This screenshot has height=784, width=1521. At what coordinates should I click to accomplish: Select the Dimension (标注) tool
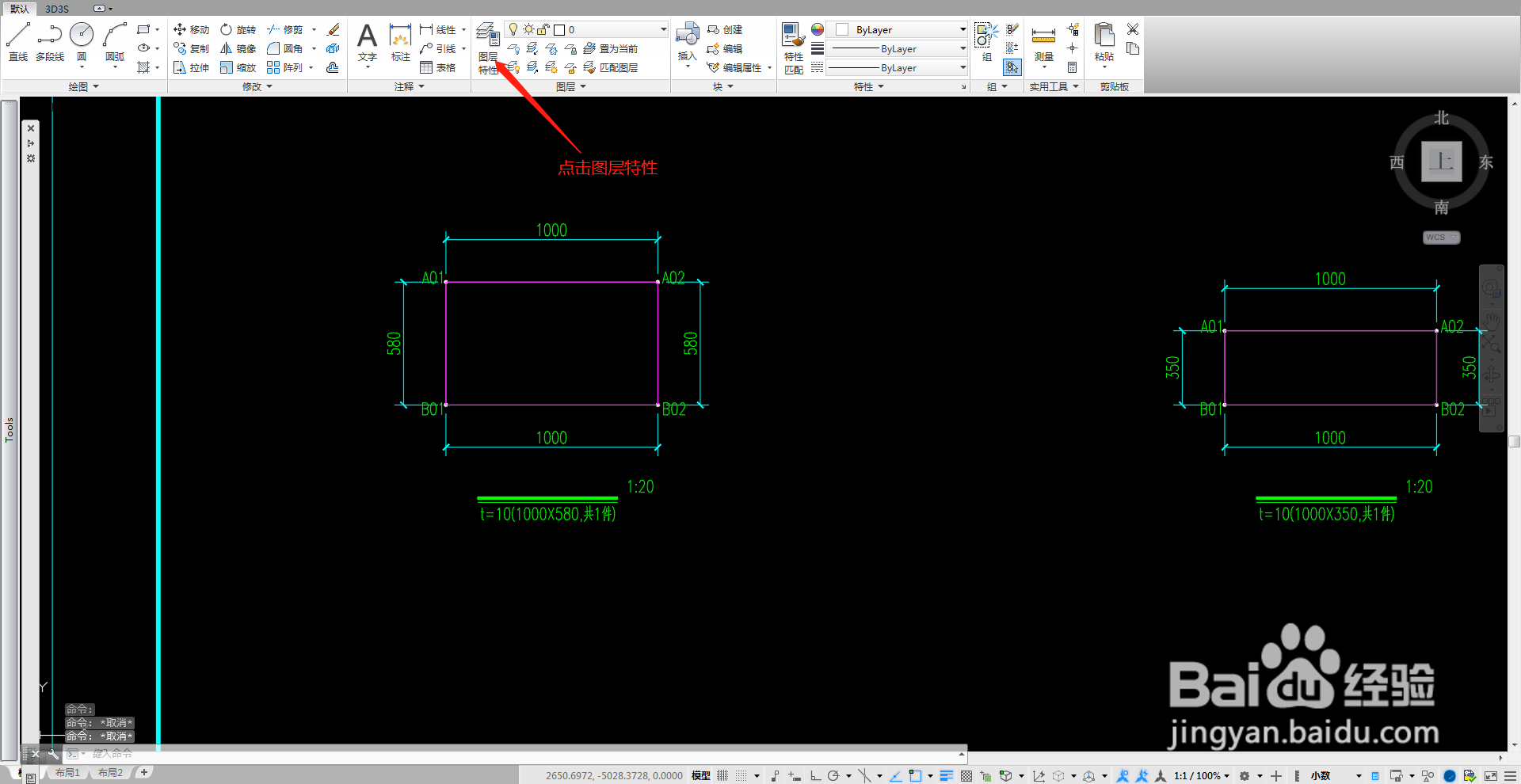click(x=401, y=41)
